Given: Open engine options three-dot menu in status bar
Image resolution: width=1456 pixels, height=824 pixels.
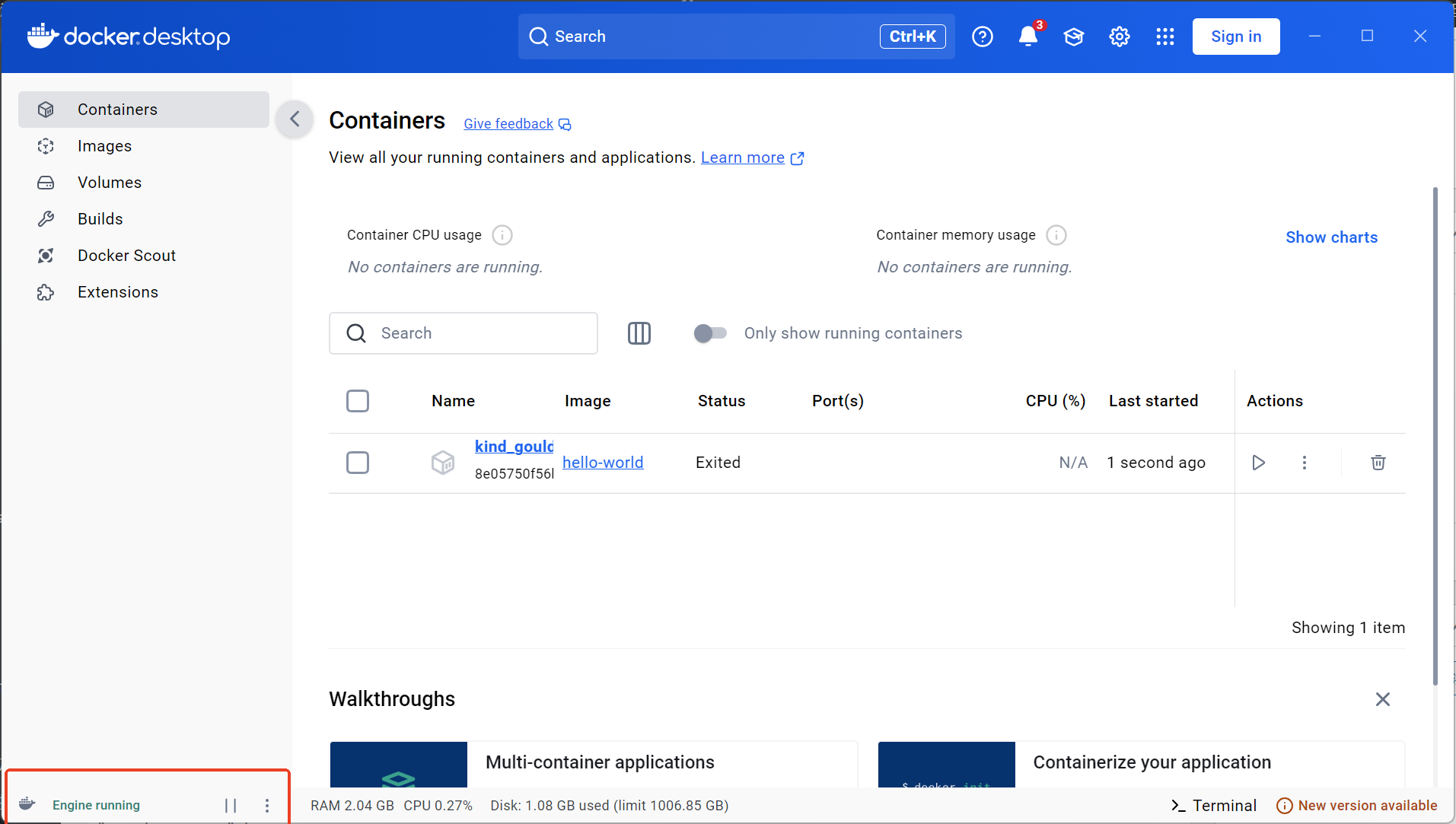Looking at the screenshot, I should pyautogui.click(x=267, y=805).
